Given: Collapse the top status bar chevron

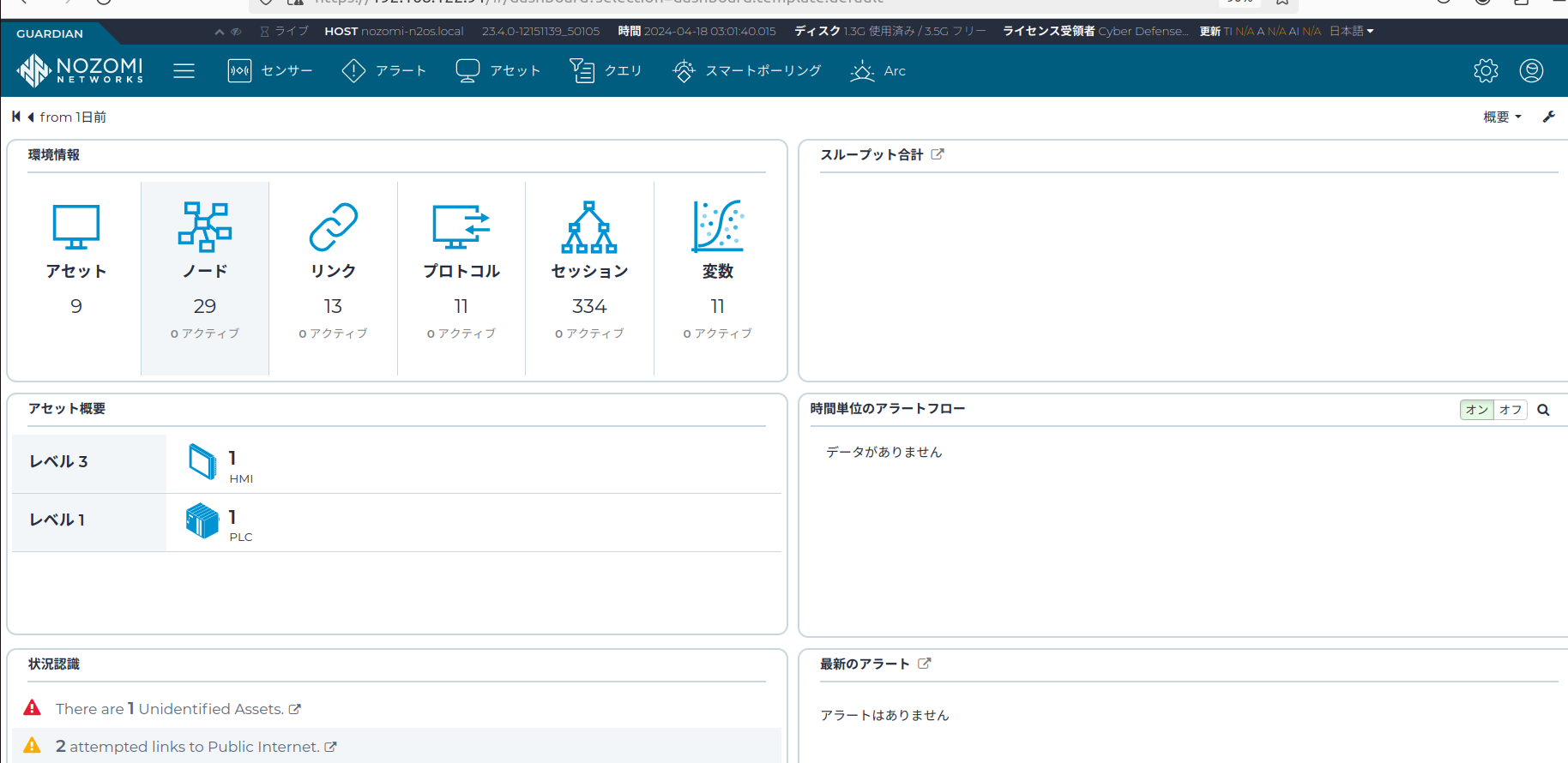Looking at the screenshot, I should pyautogui.click(x=220, y=32).
